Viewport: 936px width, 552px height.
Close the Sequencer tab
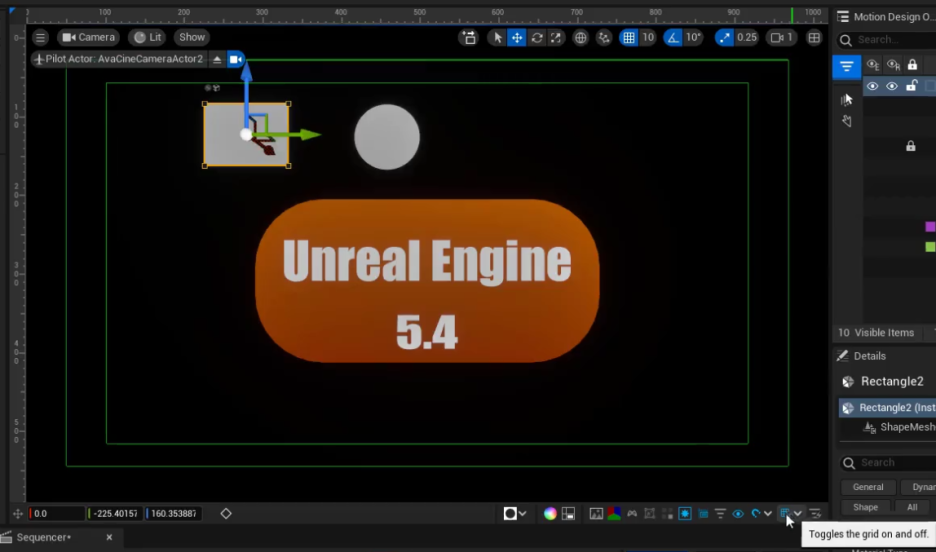(109, 537)
